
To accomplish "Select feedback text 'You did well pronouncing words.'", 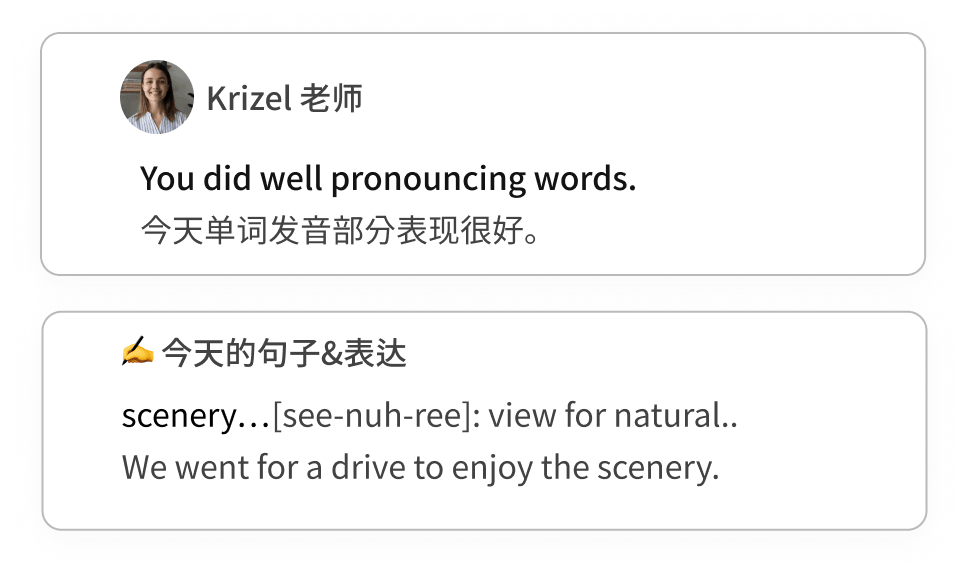I will tap(388, 179).
